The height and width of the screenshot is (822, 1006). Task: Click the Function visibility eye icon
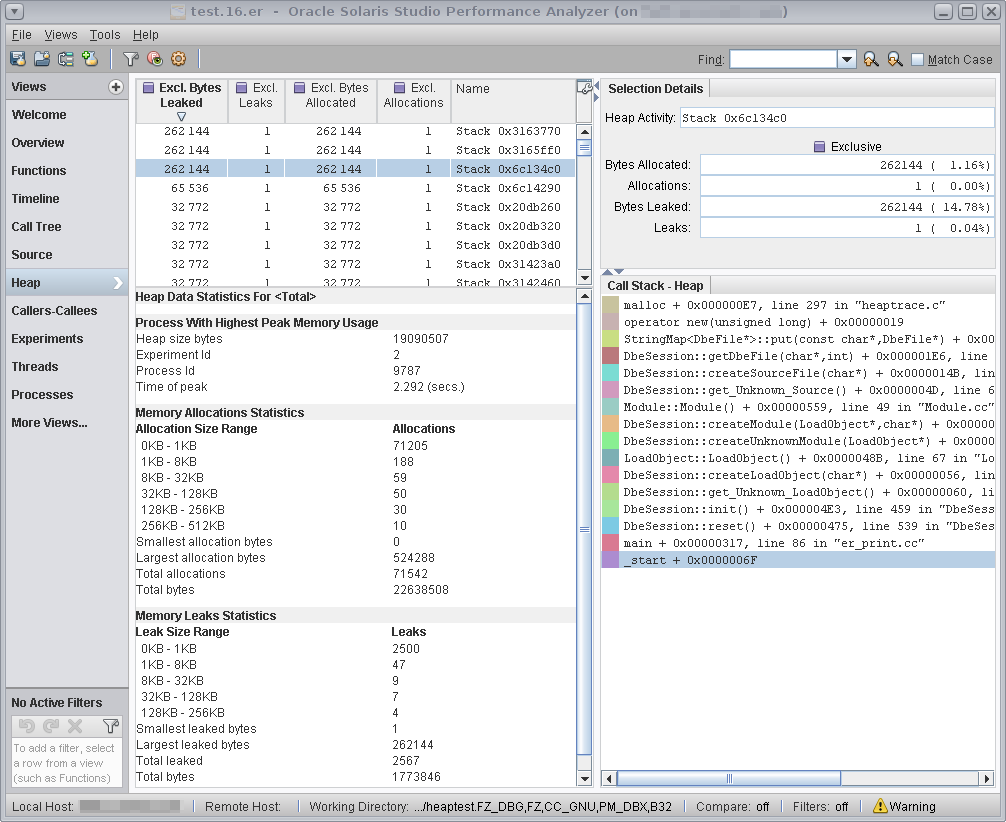(155, 59)
